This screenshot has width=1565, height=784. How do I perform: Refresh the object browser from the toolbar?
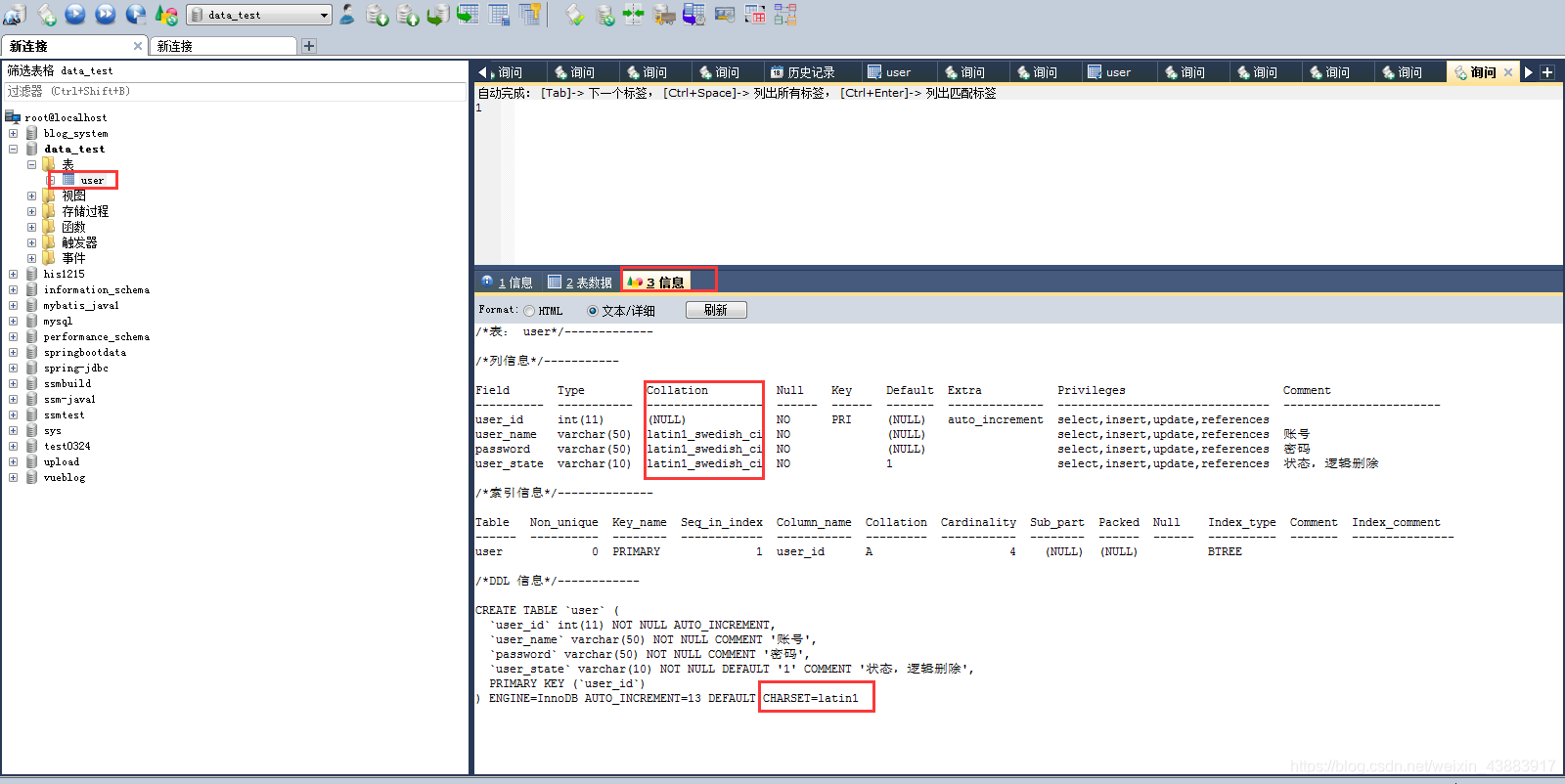(x=166, y=15)
